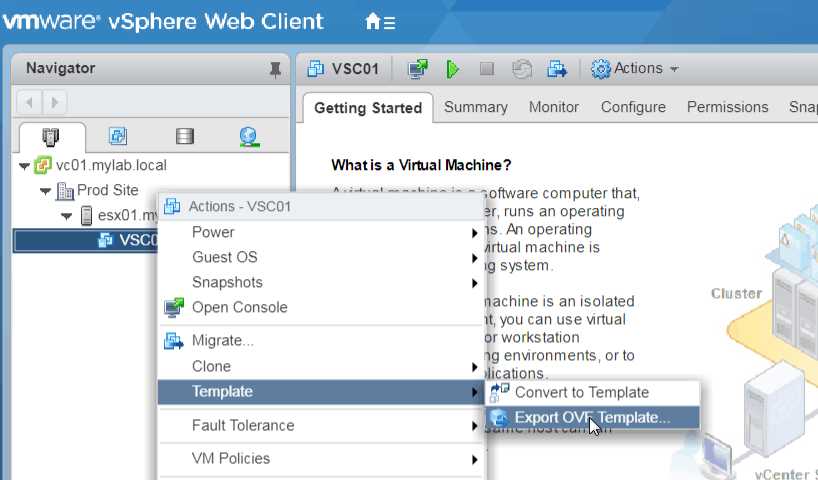Viewport: 818px width, 480px height.
Task: Click the vSphere home menu icon
Action: pos(379,22)
